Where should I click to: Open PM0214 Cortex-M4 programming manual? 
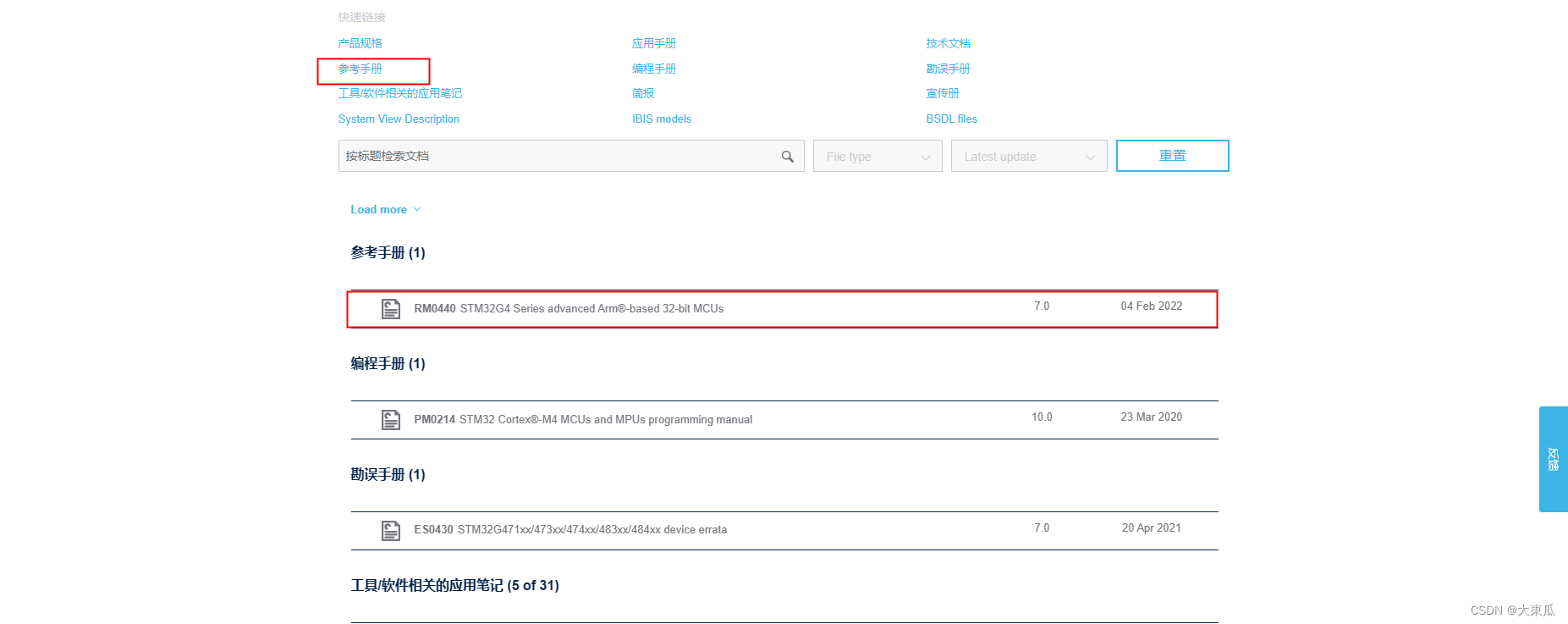(583, 420)
